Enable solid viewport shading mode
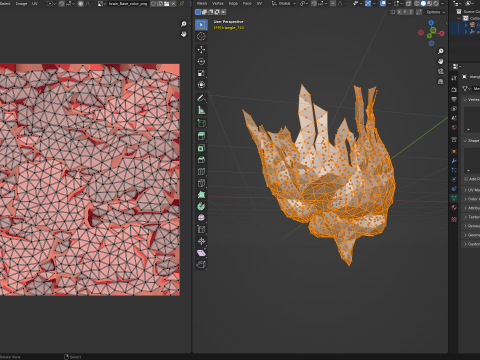 pos(423,3)
